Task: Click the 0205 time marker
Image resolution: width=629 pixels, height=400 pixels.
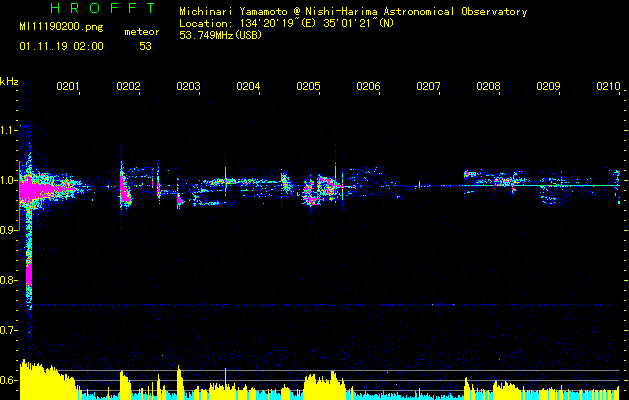Action: click(308, 86)
